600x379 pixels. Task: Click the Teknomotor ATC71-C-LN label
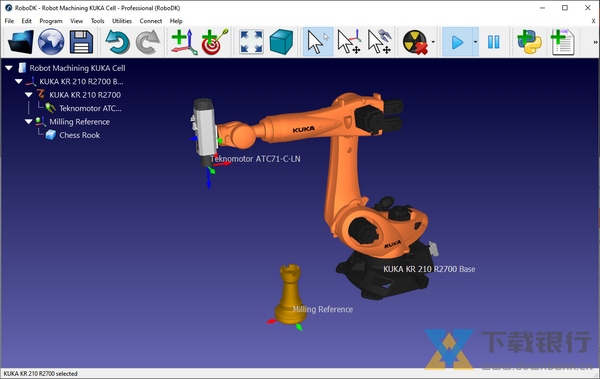coord(255,159)
